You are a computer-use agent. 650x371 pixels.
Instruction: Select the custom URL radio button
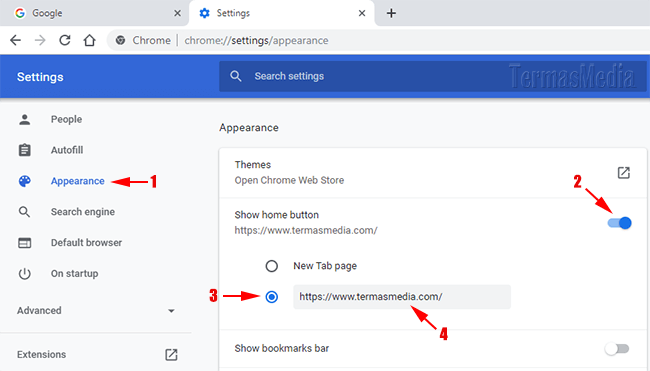272,297
